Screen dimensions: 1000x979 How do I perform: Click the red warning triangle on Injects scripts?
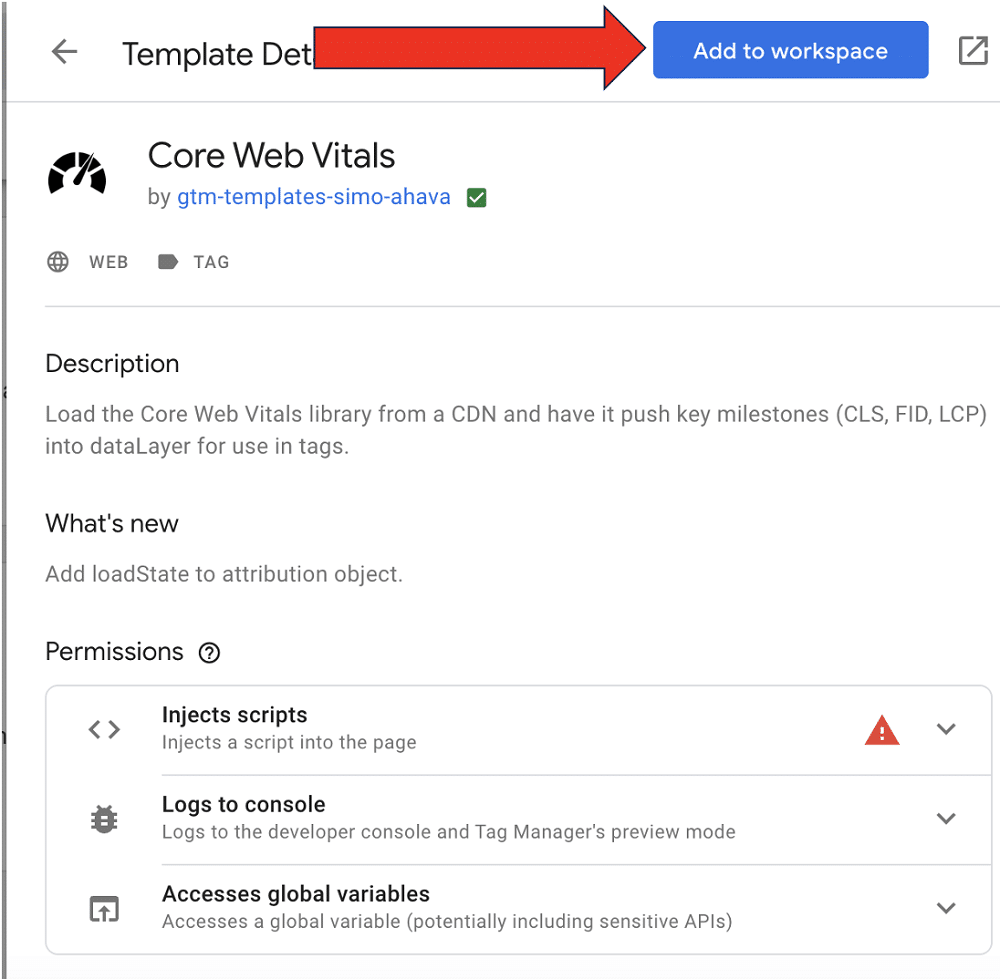[x=881, y=729]
